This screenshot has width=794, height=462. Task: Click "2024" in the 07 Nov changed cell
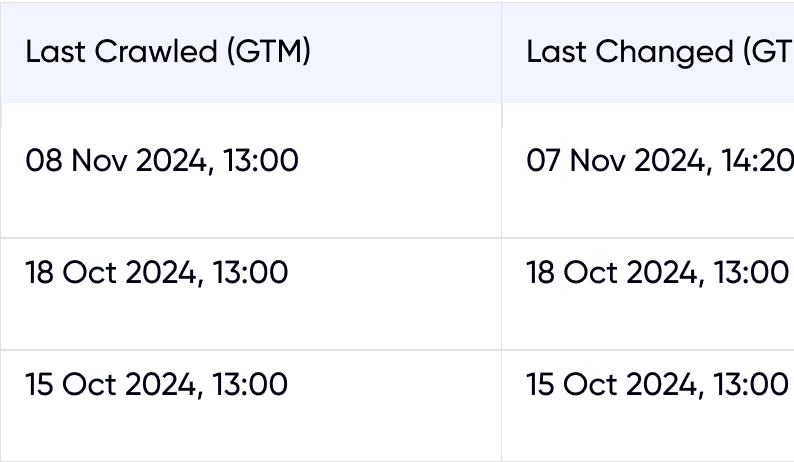tap(670, 160)
